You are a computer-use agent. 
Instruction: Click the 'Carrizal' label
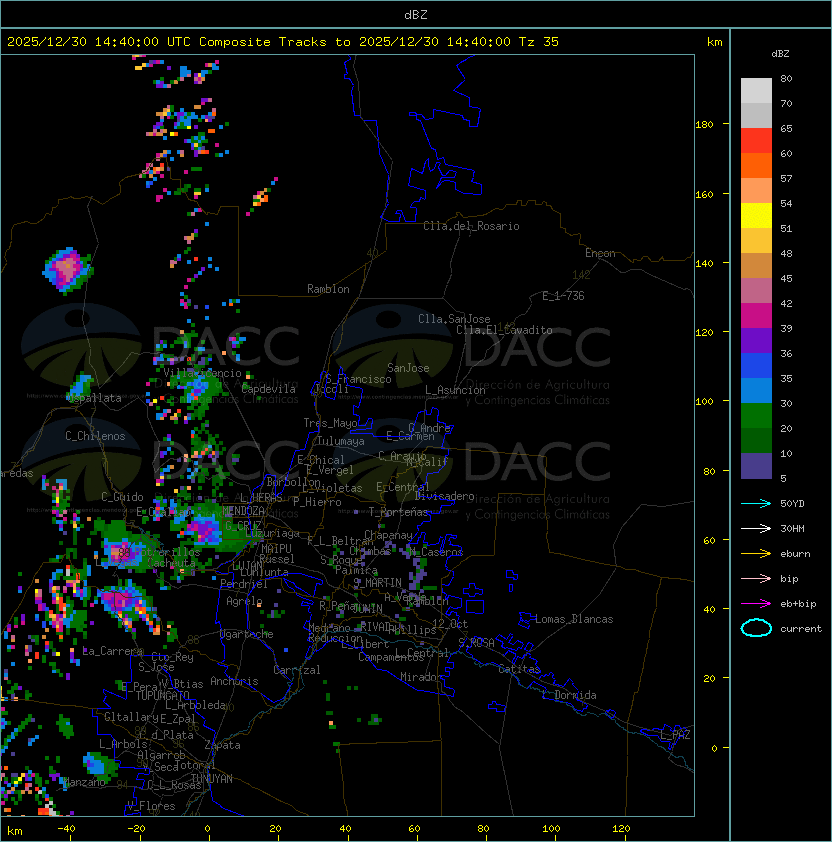click(x=296, y=670)
